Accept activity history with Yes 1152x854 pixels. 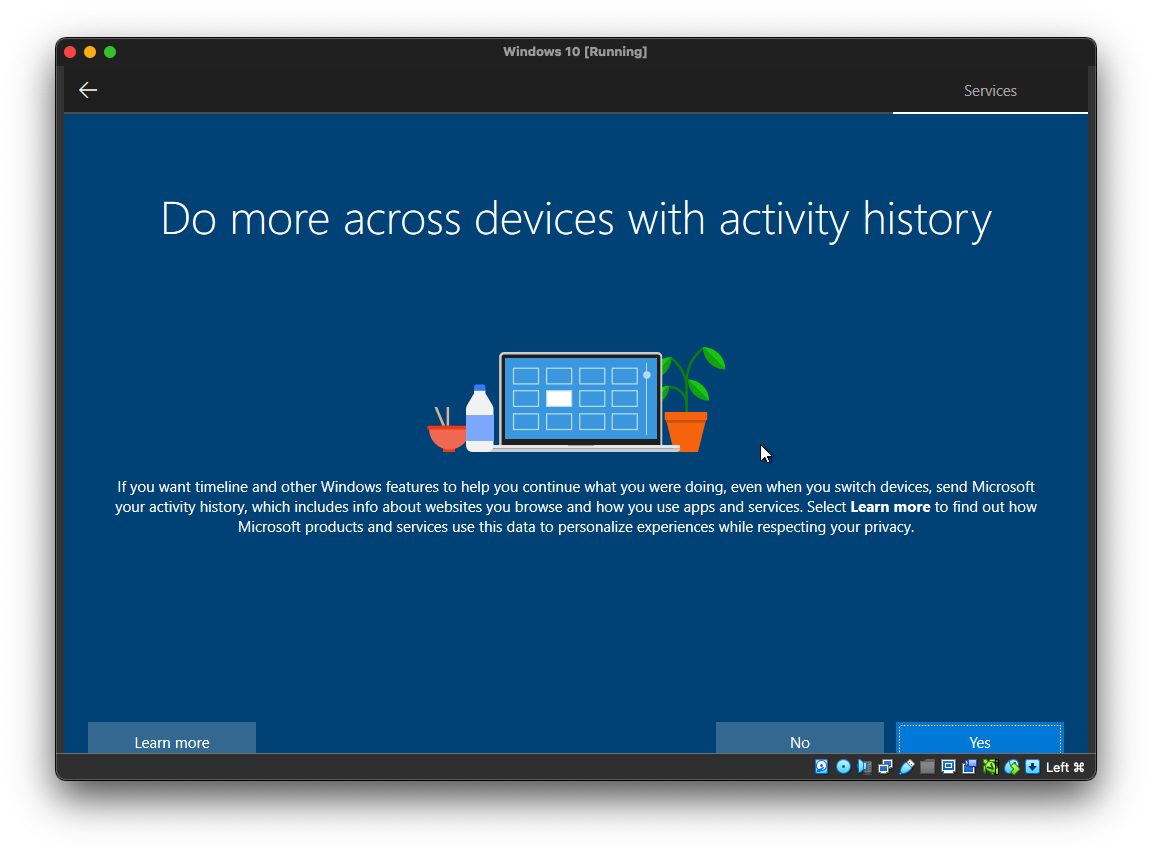coord(979,741)
